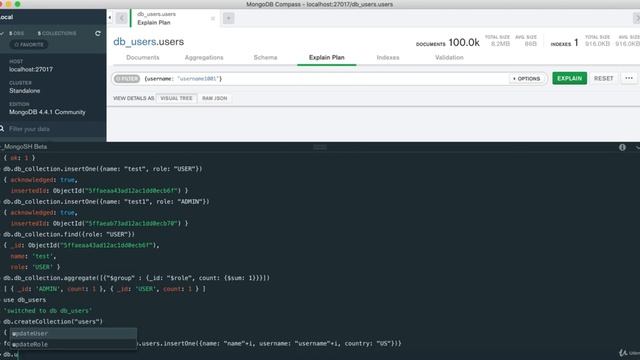Go to the previous tab using the back arrow
The height and width of the screenshot is (360, 640).
click(121, 18)
